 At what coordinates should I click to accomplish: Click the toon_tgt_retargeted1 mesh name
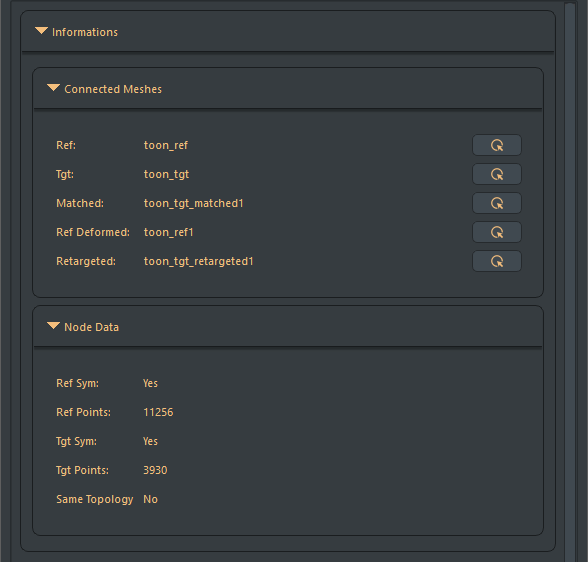(x=199, y=261)
